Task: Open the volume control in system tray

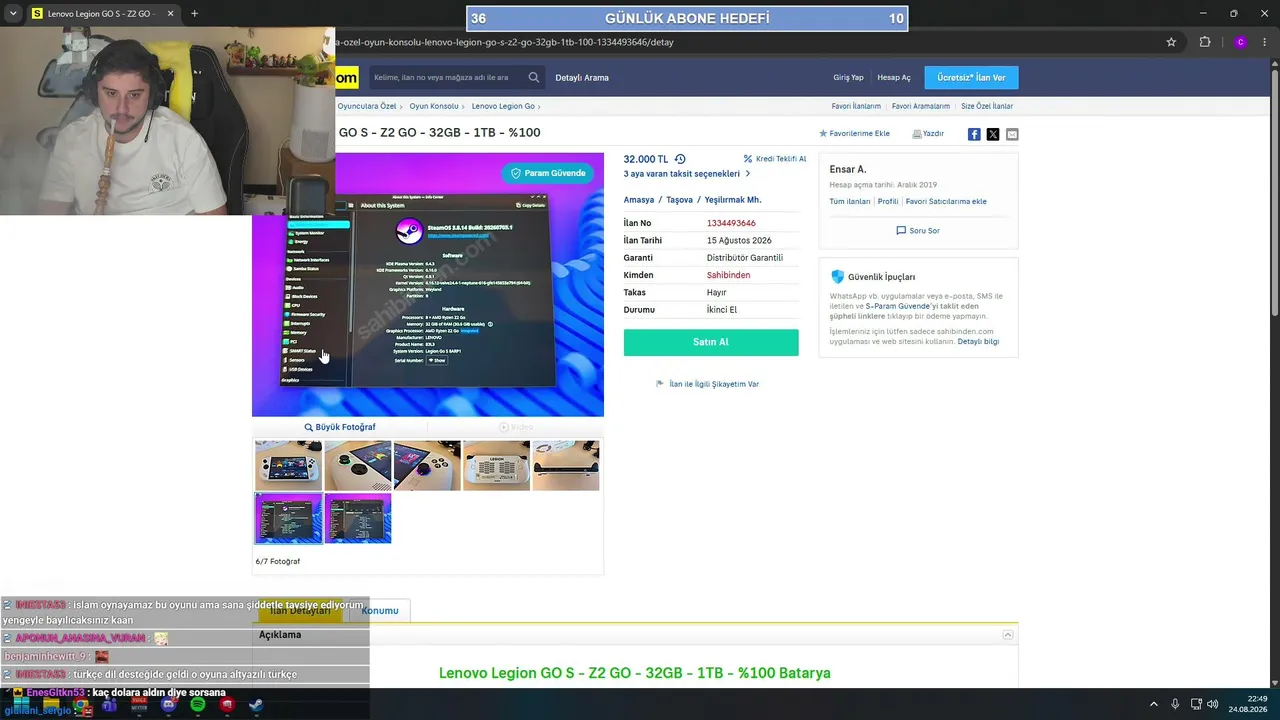Action: coord(1213,704)
